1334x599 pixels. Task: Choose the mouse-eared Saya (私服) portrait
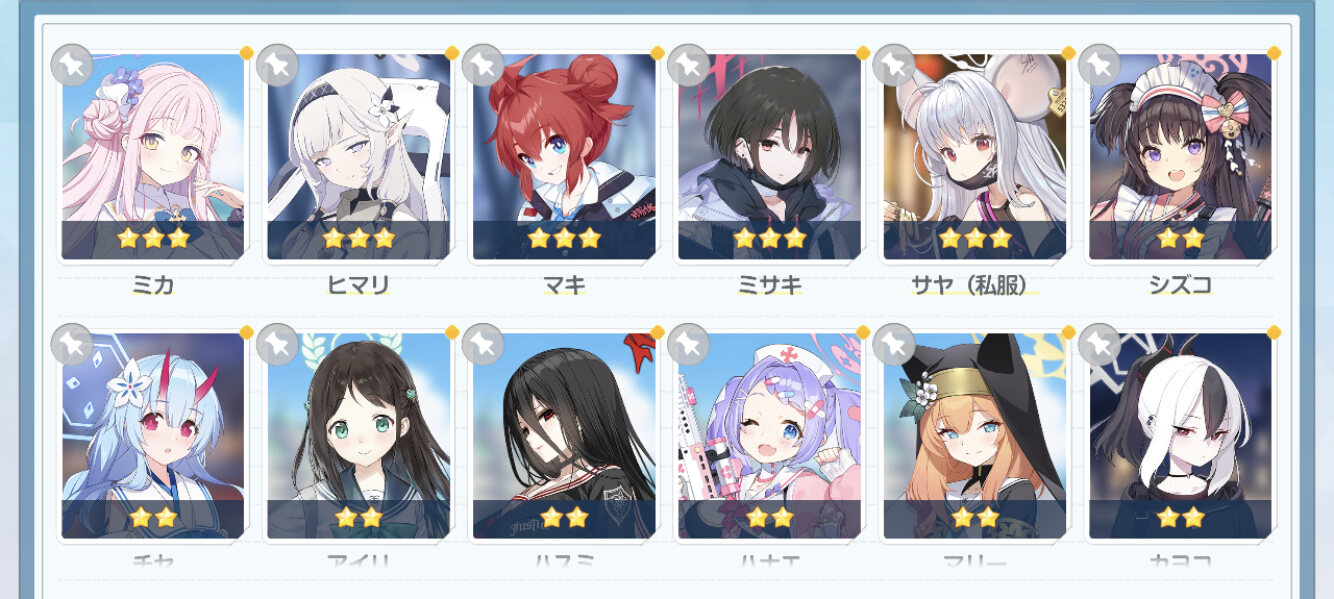pyautogui.click(x=975, y=157)
